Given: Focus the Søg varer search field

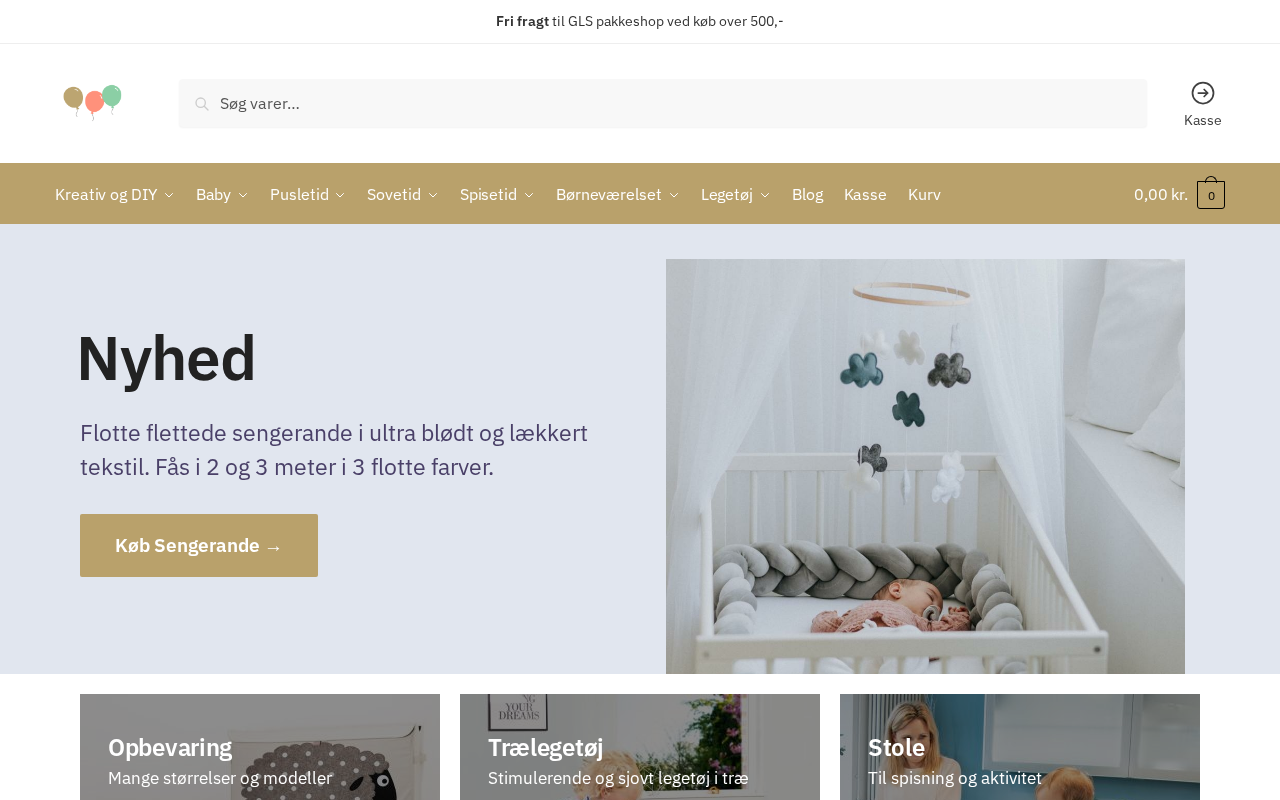Looking at the screenshot, I should 663,104.
